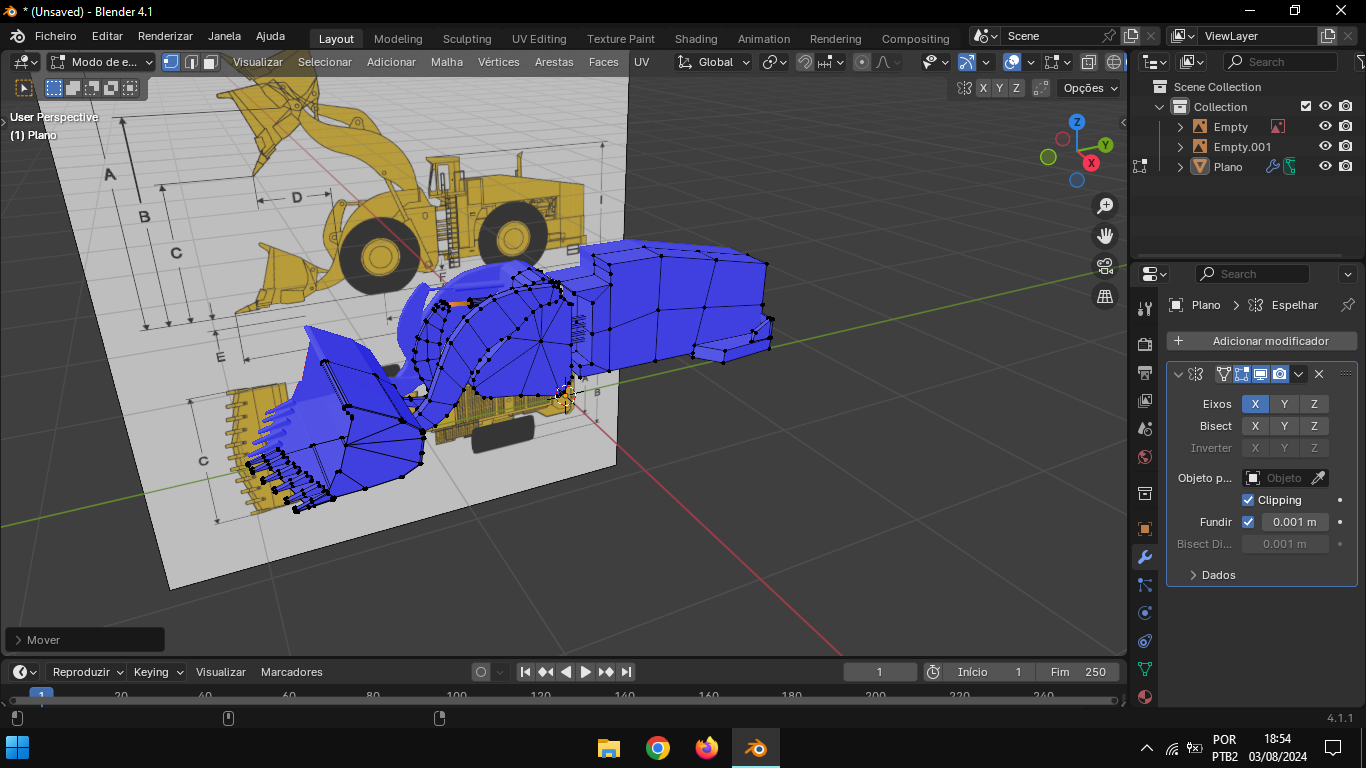The image size is (1366, 768).
Task: Uncheck the Fundir merge checkbox
Action: pyautogui.click(x=1248, y=522)
